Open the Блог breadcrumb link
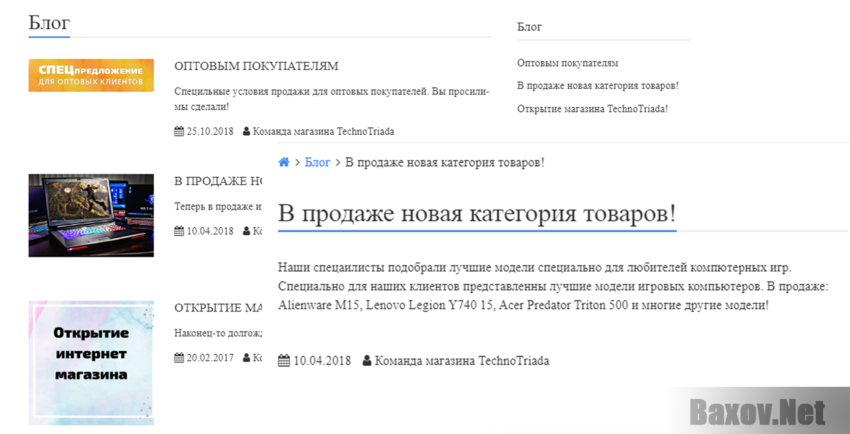Viewport: 850px width, 434px height. [x=317, y=162]
